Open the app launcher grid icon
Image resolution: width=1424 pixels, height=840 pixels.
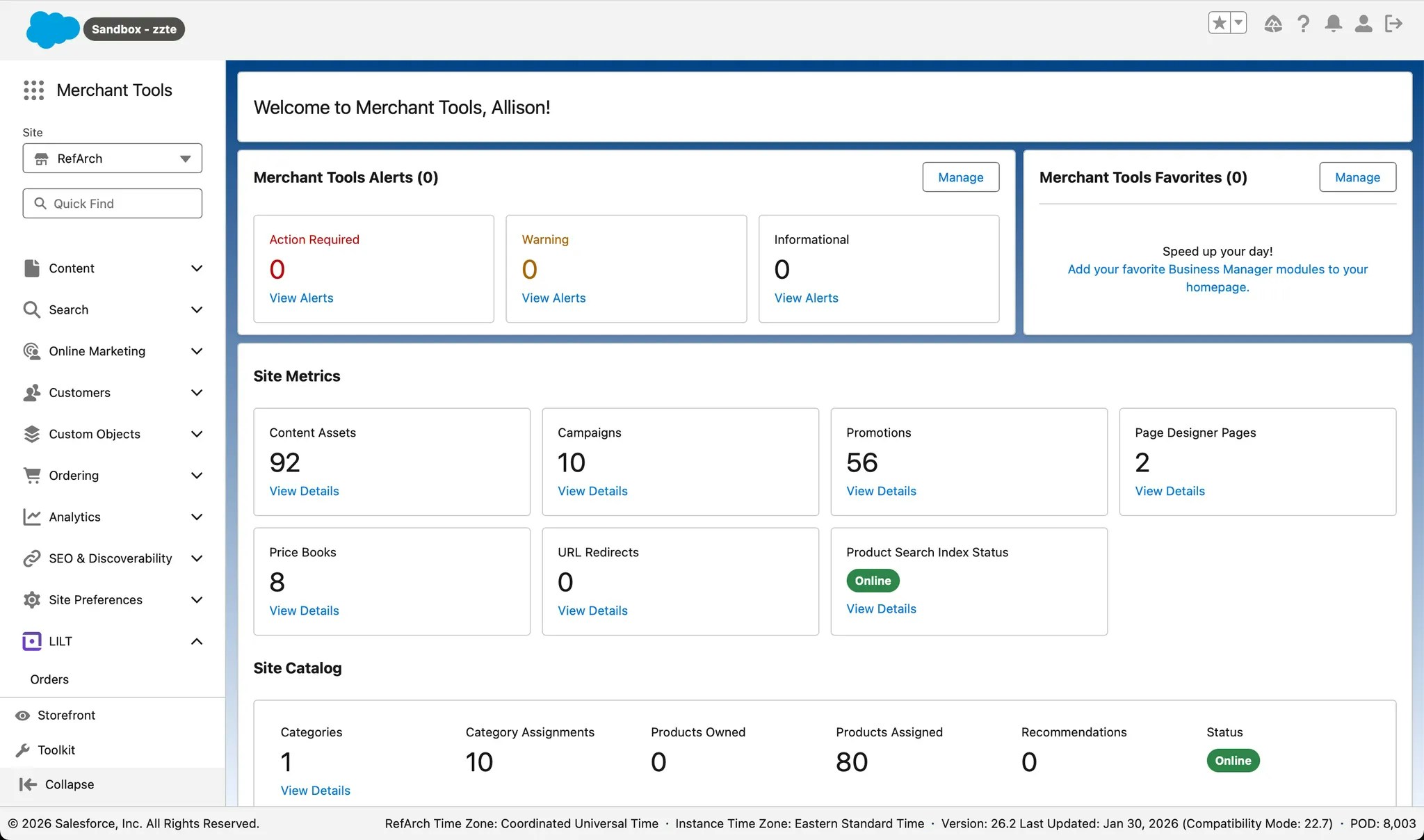[33, 90]
